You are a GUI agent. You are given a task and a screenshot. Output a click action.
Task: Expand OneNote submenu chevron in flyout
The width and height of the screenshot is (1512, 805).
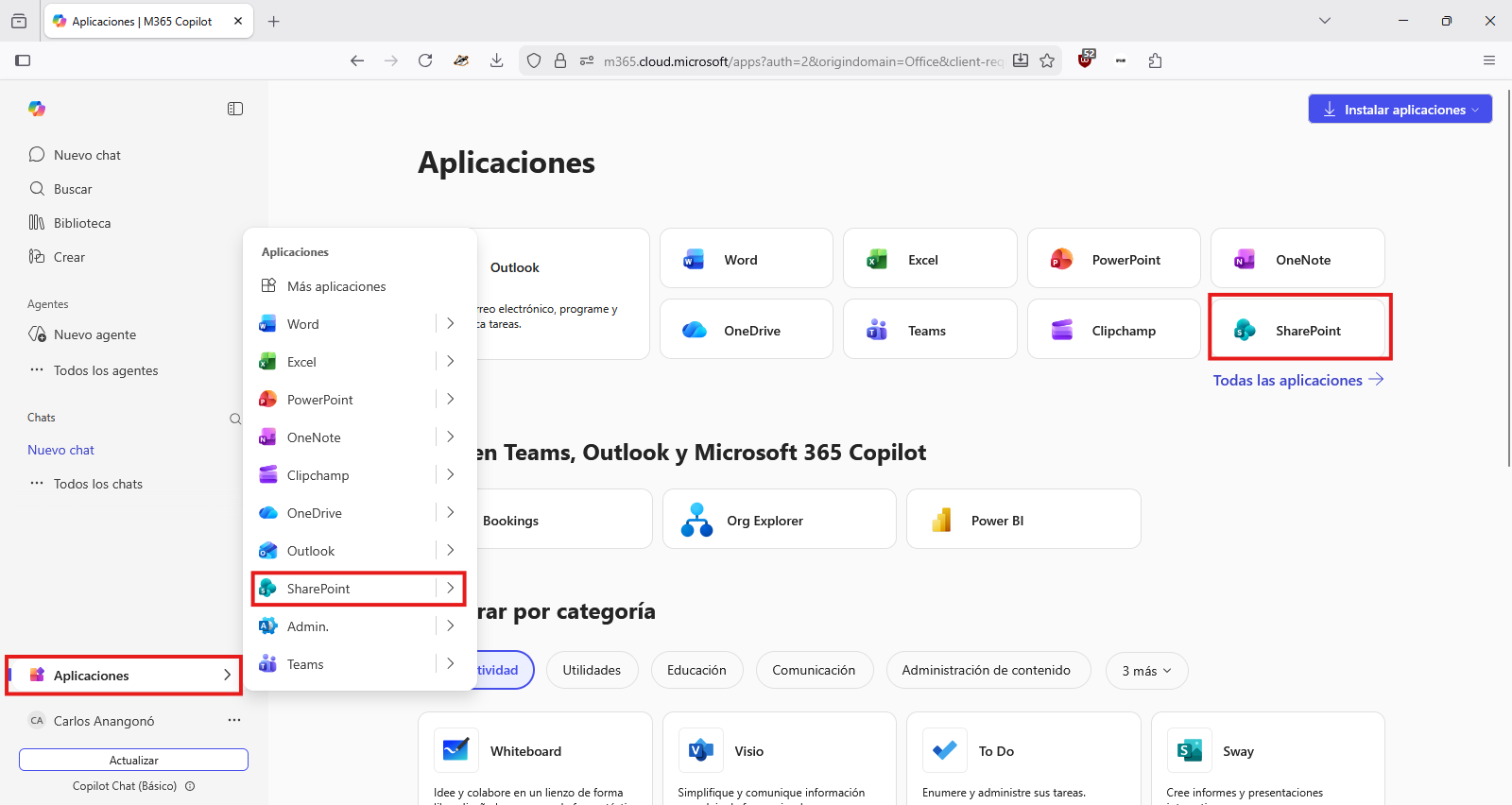pyautogui.click(x=451, y=437)
